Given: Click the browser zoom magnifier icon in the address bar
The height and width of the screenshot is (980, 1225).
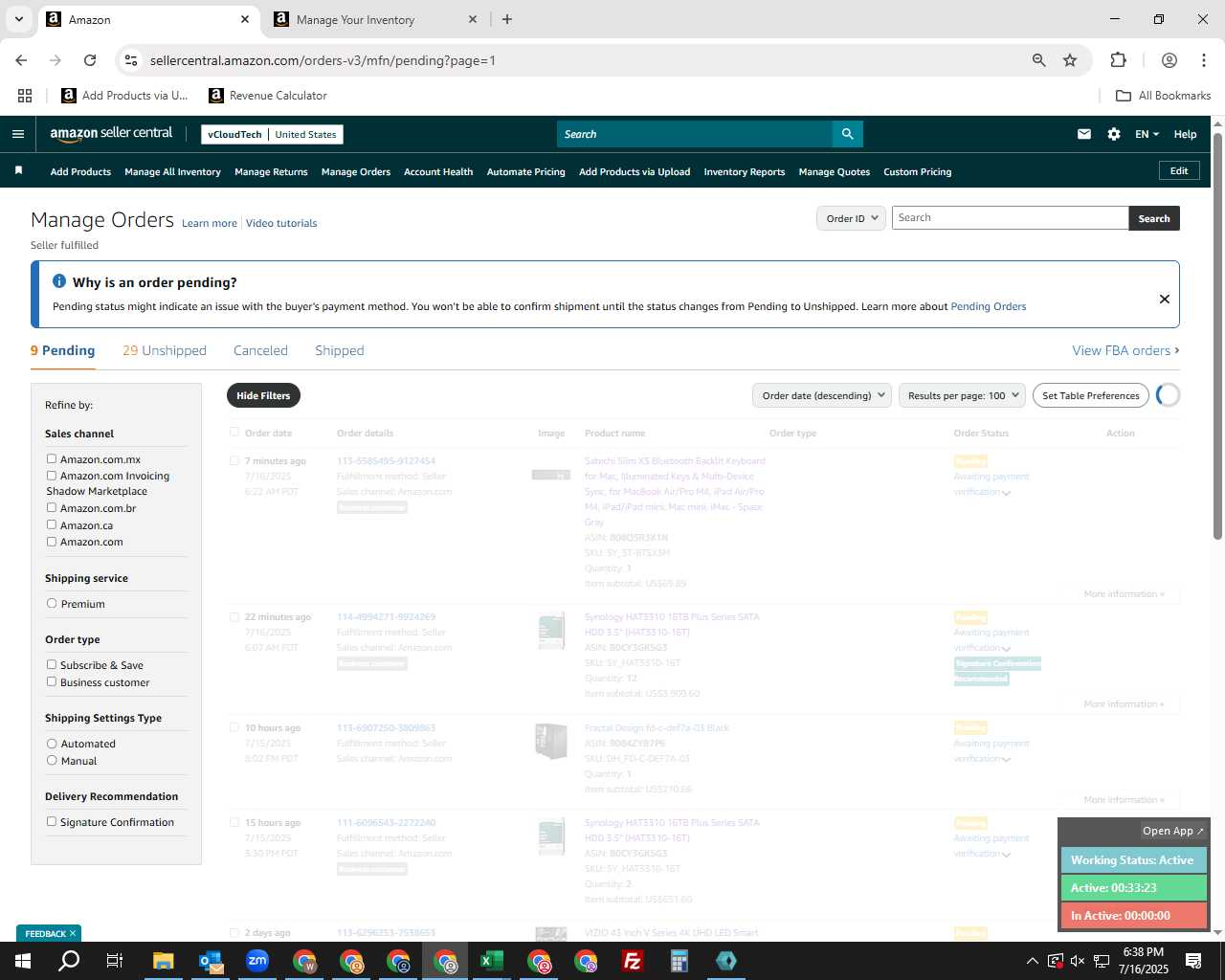Looking at the screenshot, I should point(1039,60).
